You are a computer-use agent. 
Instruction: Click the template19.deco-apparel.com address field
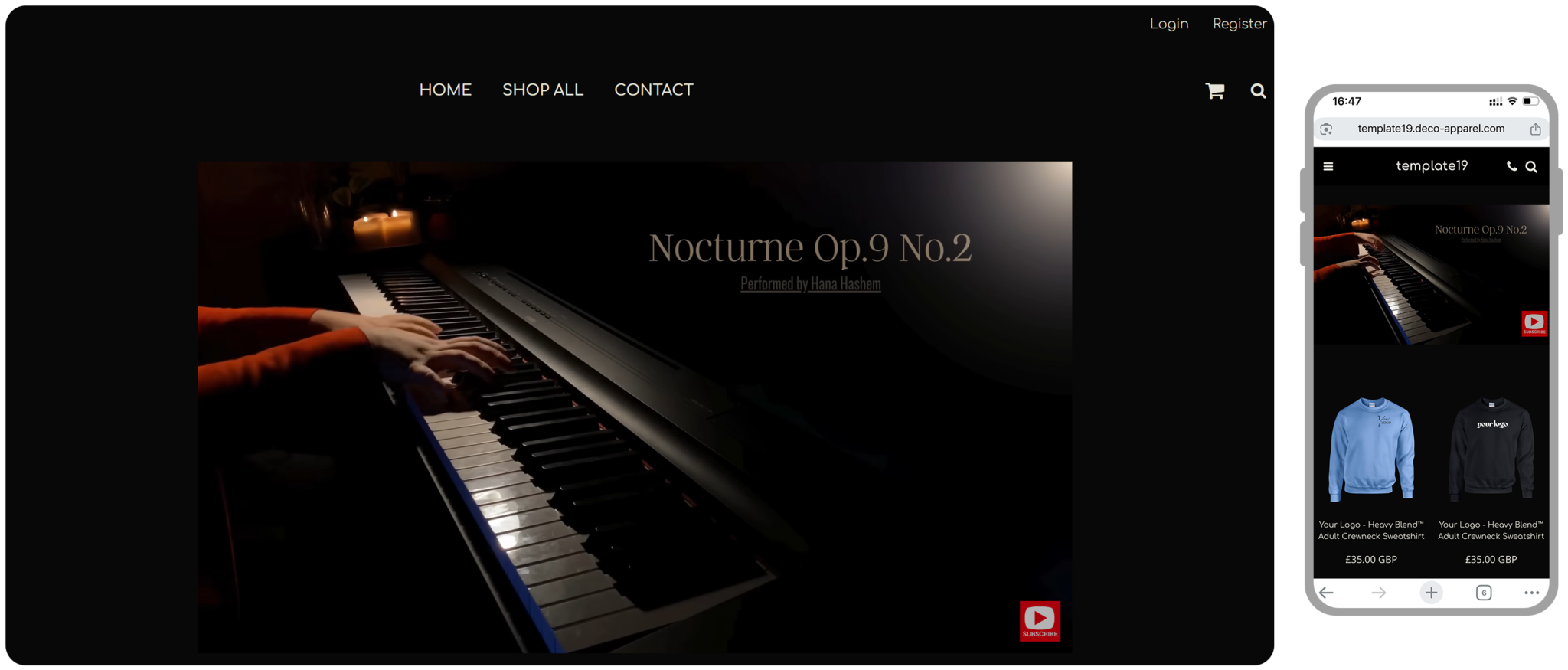(1431, 129)
